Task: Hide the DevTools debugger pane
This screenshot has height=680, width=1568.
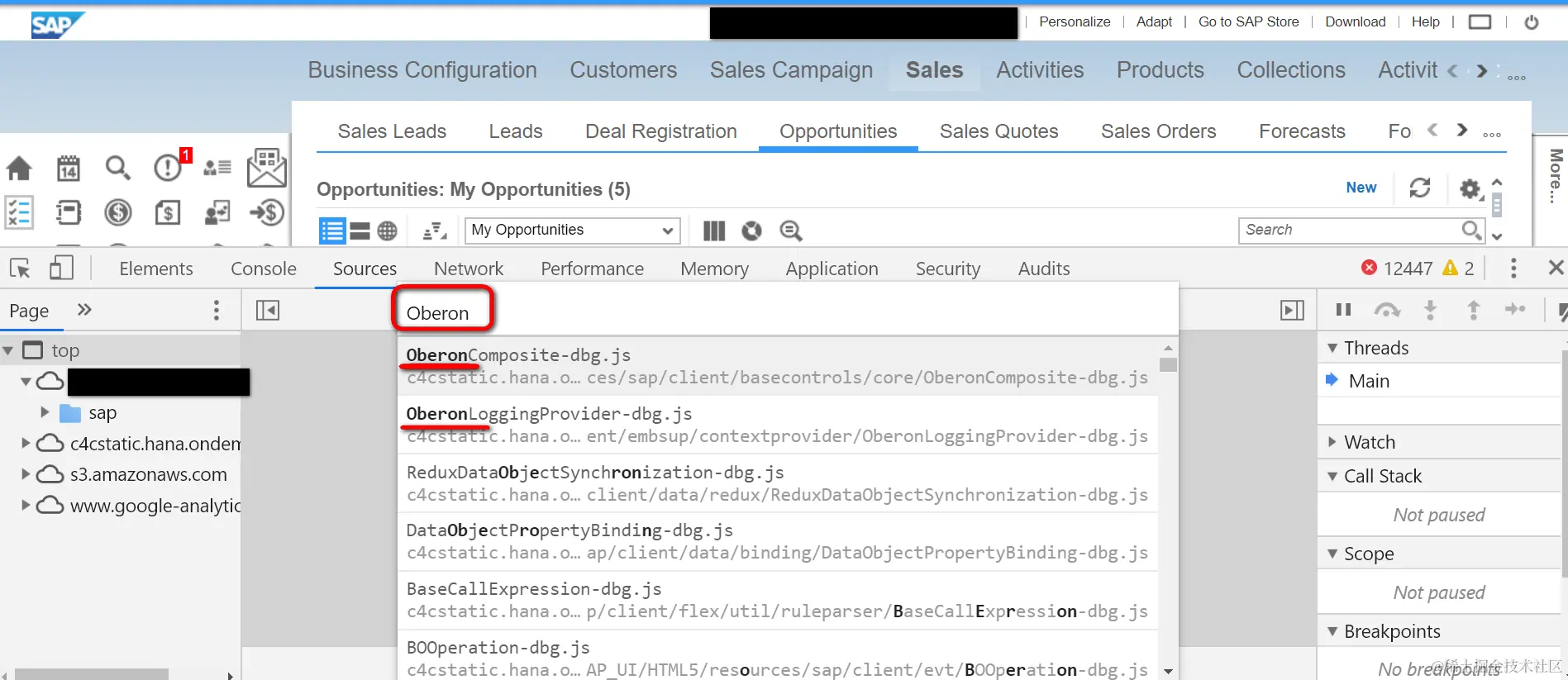Action: pyautogui.click(x=1292, y=310)
